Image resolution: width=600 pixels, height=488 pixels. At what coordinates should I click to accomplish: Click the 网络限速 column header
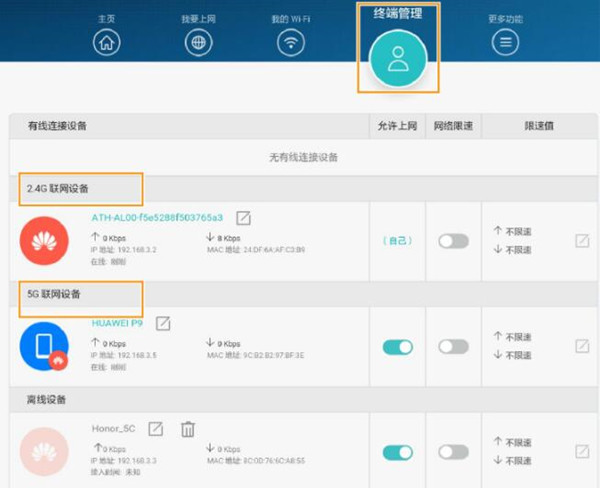pyautogui.click(x=453, y=126)
